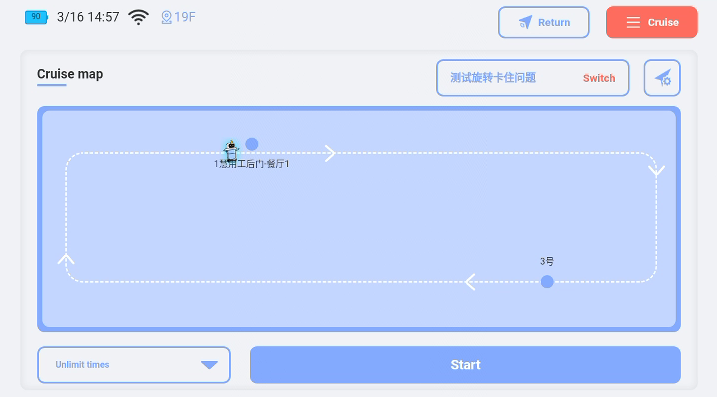This screenshot has width=717, height=397.
Task: Select the 3号 waypoint dot
Action: click(x=547, y=282)
